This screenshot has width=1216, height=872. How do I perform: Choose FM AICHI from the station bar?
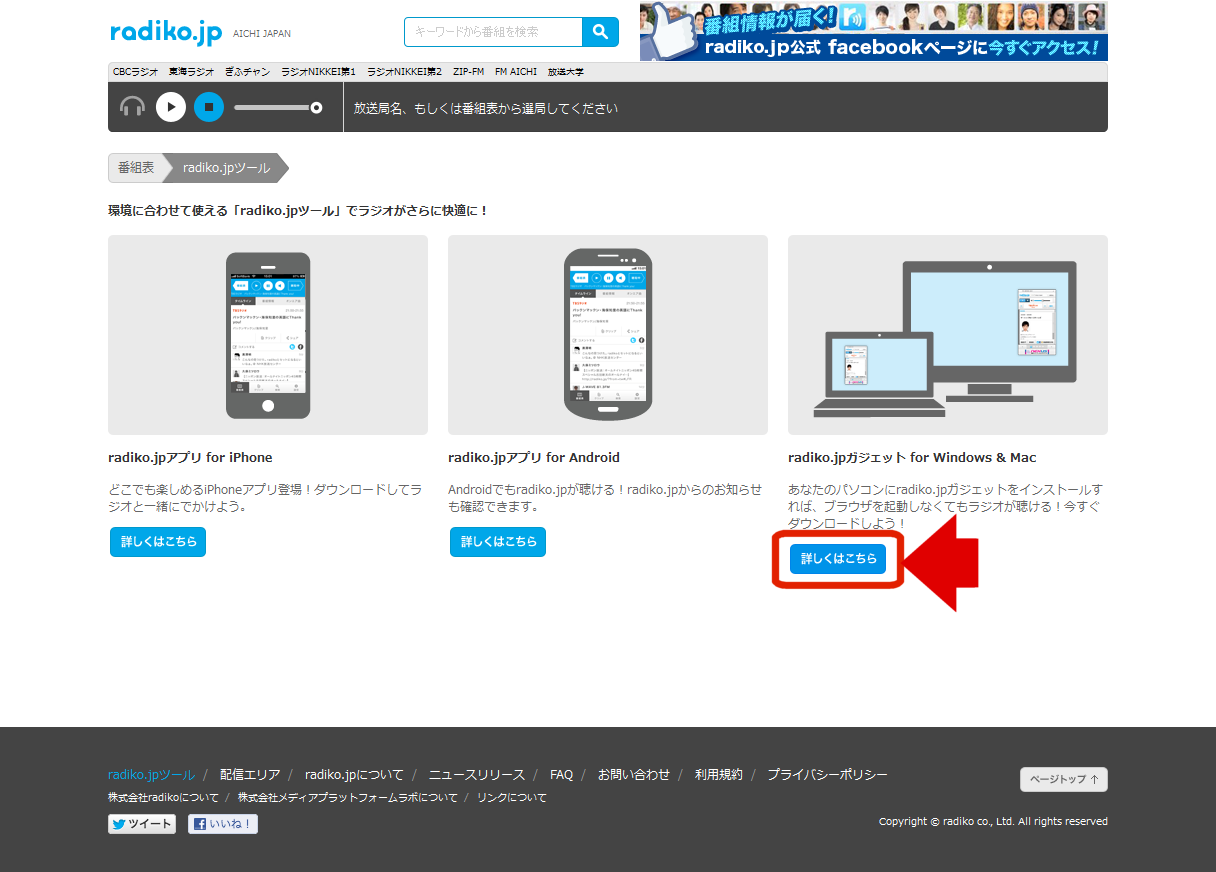[516, 72]
